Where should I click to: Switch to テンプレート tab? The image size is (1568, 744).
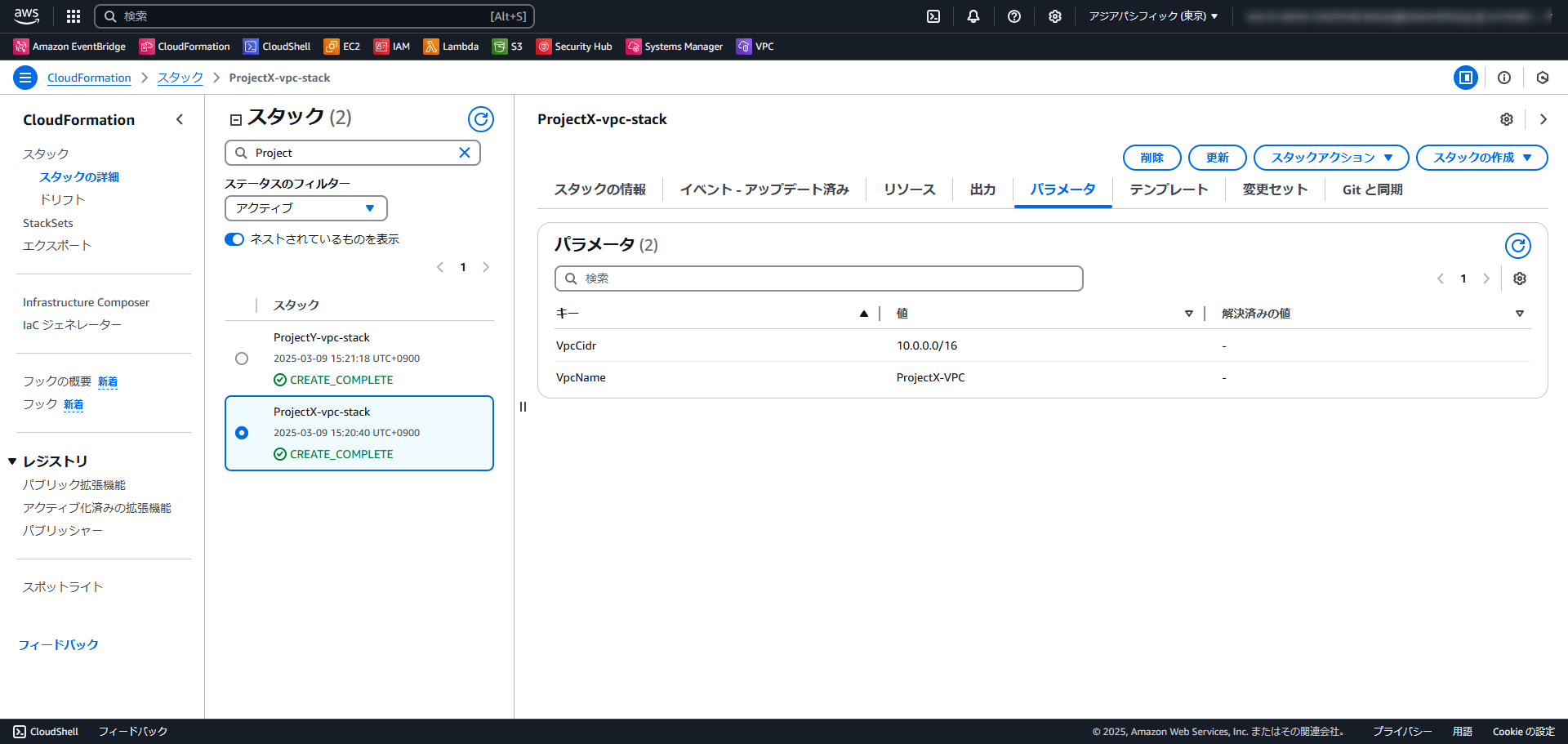click(1169, 189)
